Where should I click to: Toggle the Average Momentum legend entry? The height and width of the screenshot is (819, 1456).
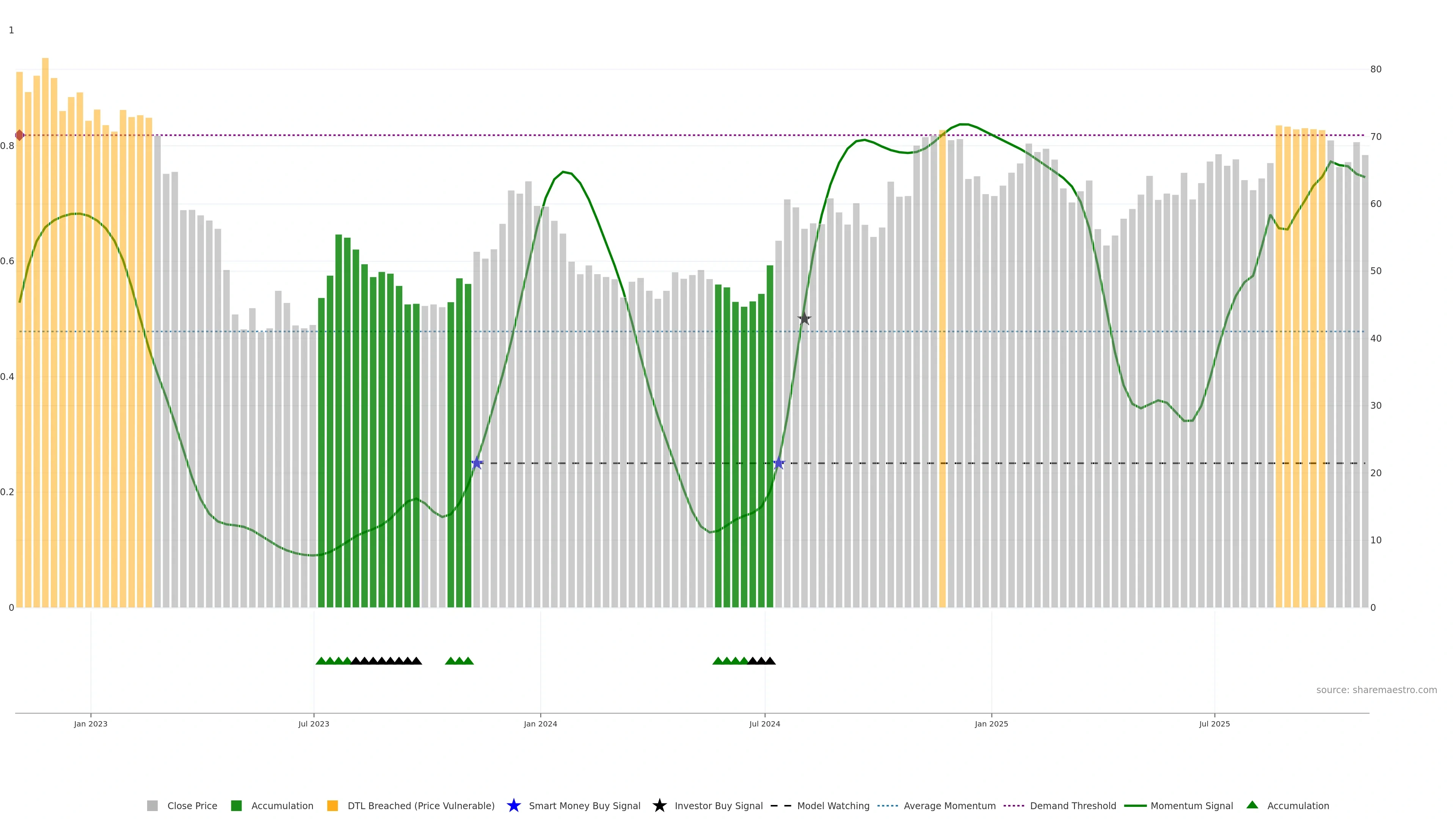(x=949, y=805)
